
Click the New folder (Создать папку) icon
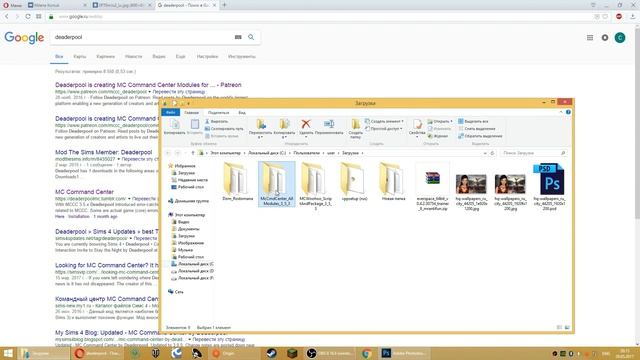click(356, 128)
